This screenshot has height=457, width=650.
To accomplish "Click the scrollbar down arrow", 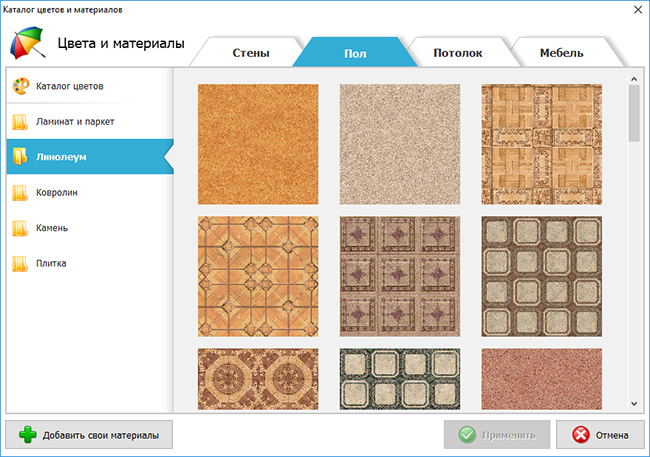I will (634, 403).
